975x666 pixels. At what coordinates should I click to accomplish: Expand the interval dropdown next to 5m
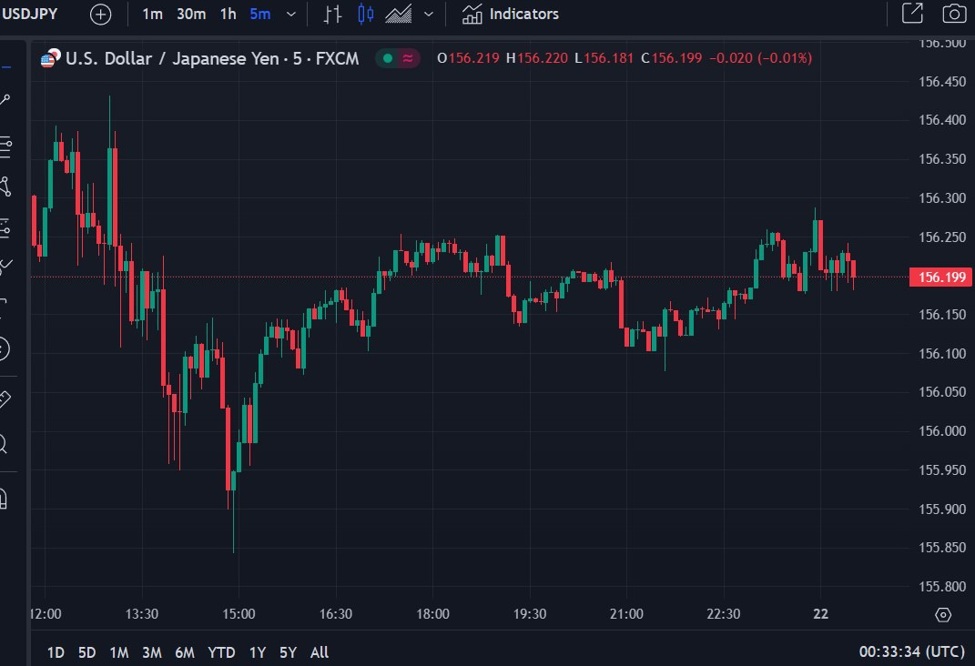[290, 14]
